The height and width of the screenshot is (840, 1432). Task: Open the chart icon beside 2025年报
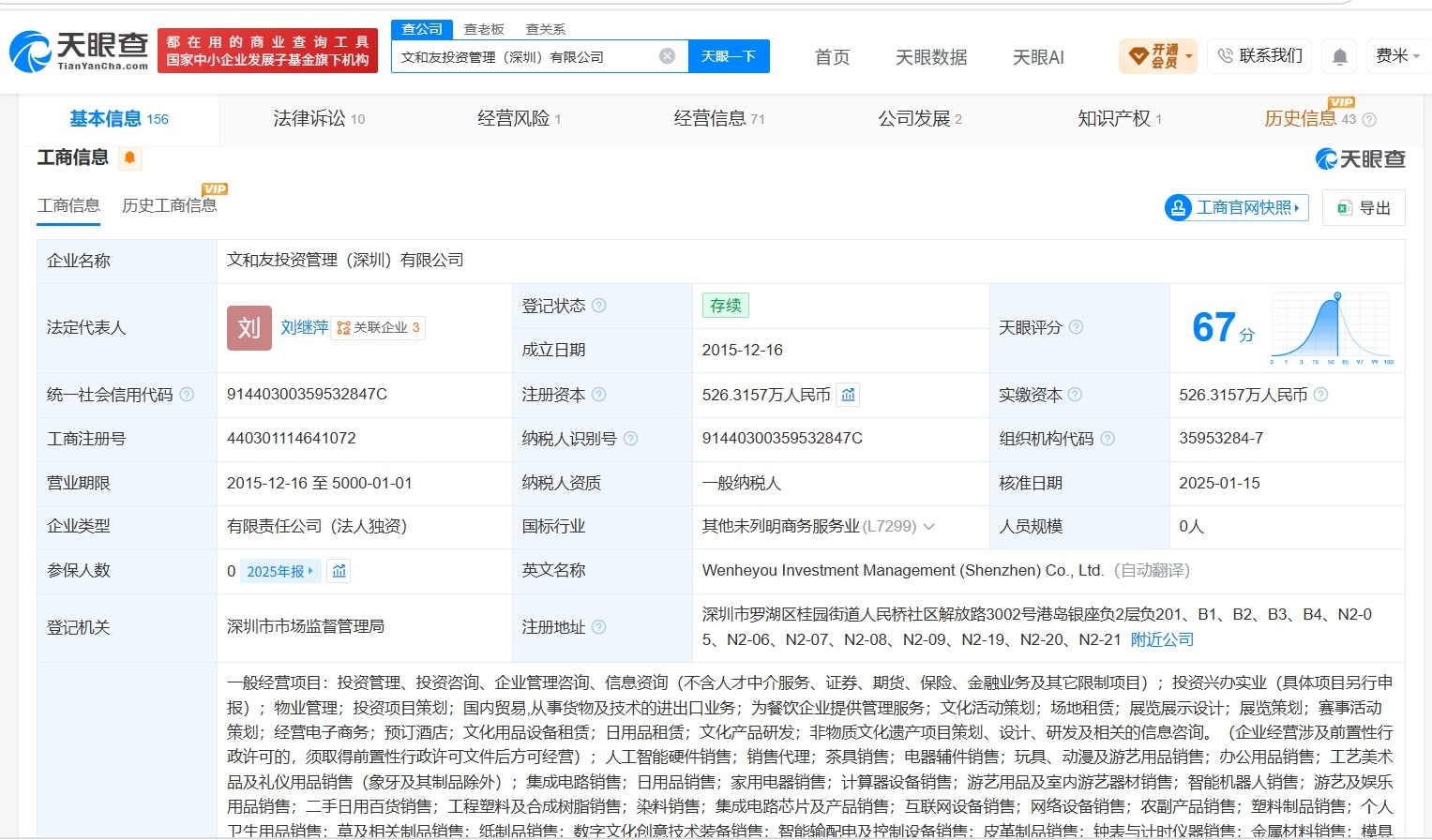pyautogui.click(x=339, y=571)
